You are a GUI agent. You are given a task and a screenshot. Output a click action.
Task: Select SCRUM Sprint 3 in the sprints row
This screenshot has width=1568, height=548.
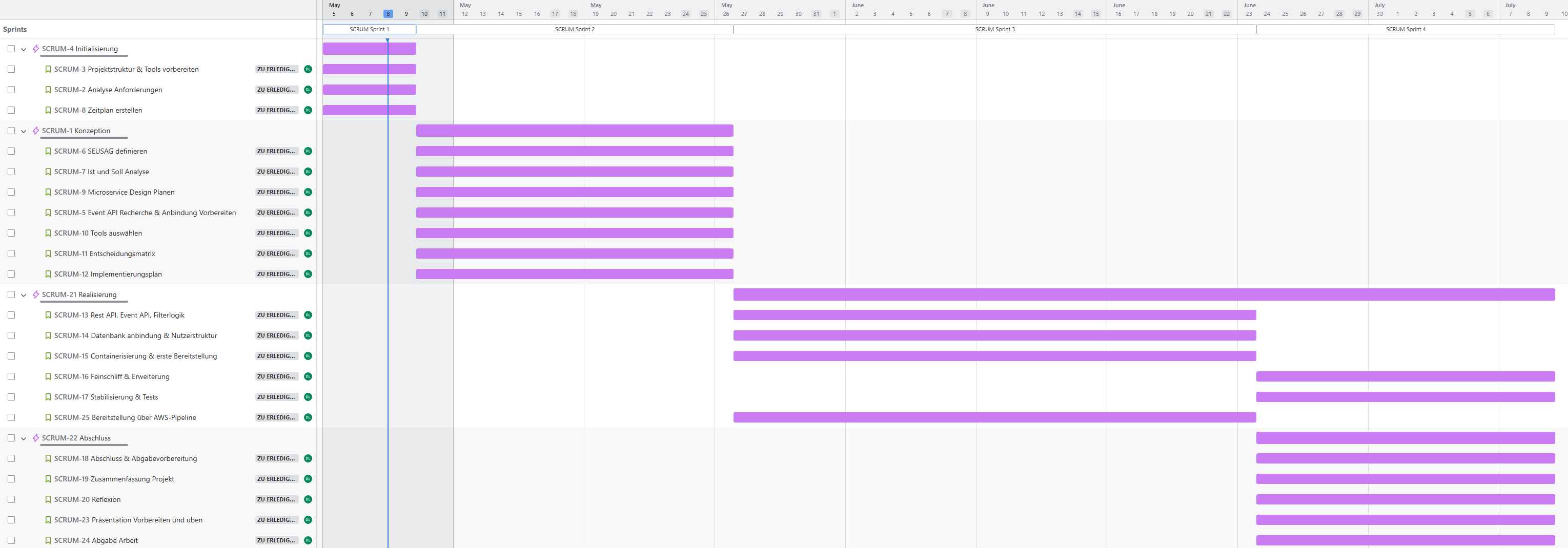[994, 29]
